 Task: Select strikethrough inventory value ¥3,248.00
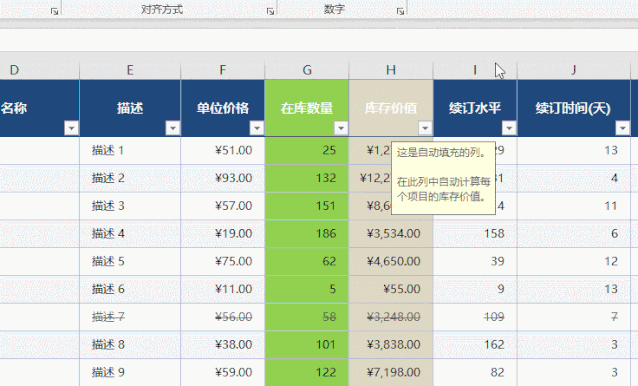[x=391, y=317]
